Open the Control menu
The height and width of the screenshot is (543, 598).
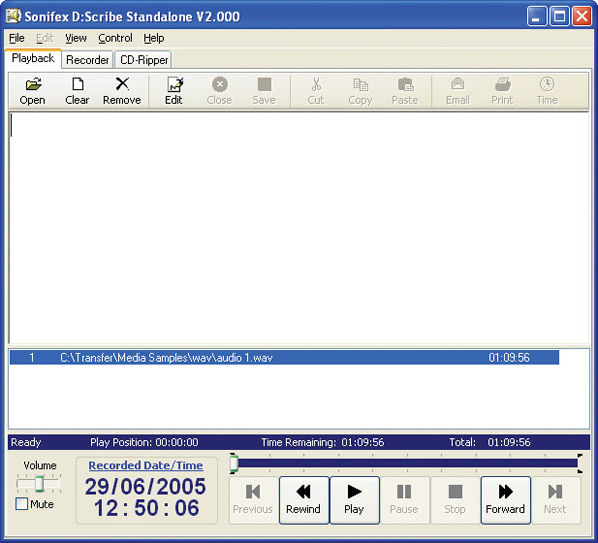pyautogui.click(x=115, y=38)
